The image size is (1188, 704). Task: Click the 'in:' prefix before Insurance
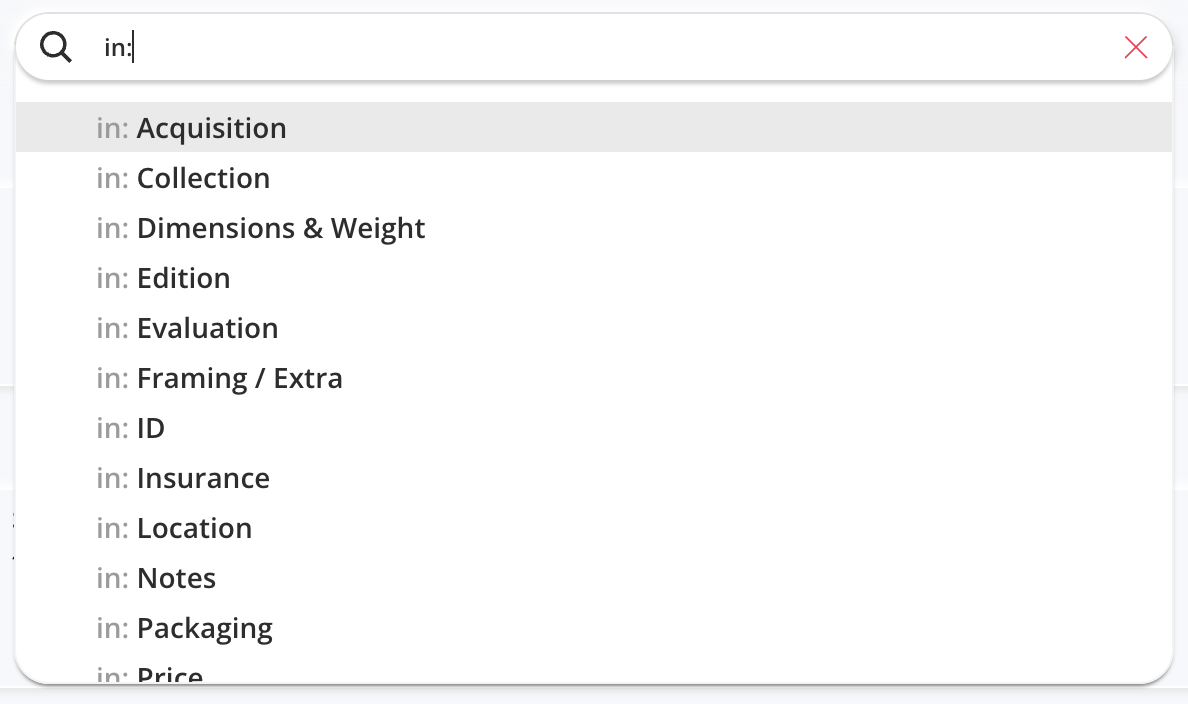(112, 478)
